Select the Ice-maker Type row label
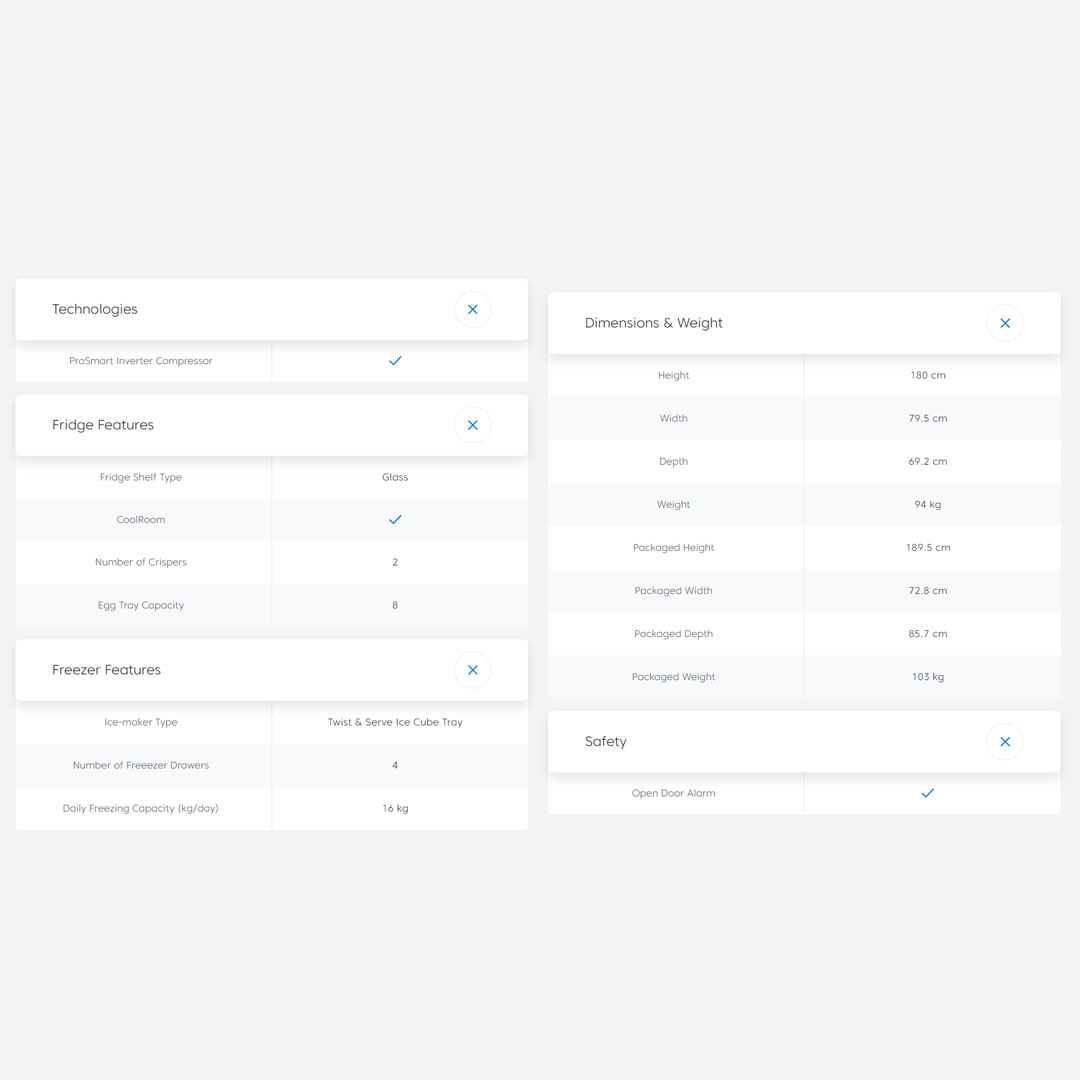 click(x=141, y=722)
